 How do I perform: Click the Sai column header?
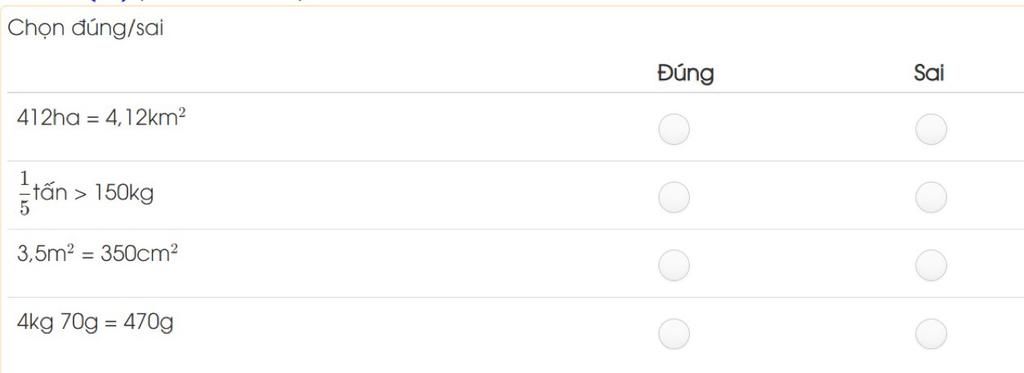point(929,74)
